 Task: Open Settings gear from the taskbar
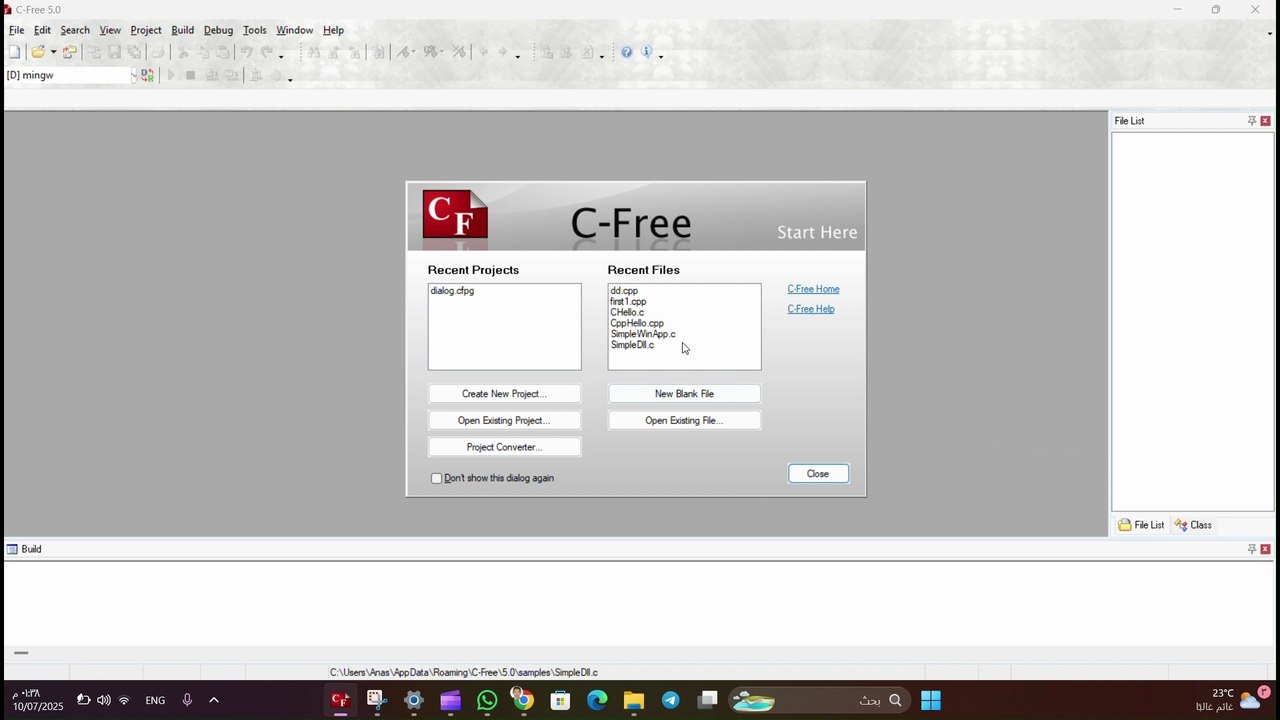(x=414, y=700)
